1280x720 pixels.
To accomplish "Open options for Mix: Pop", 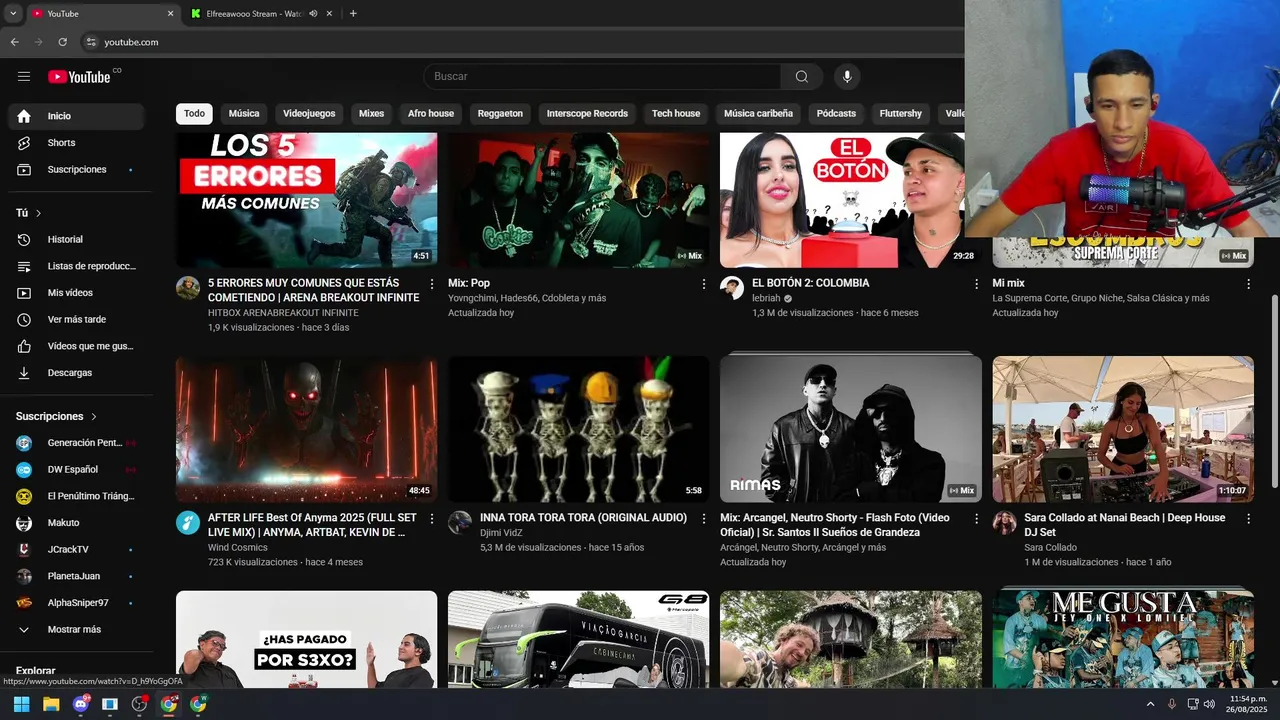I will pyautogui.click(x=704, y=284).
